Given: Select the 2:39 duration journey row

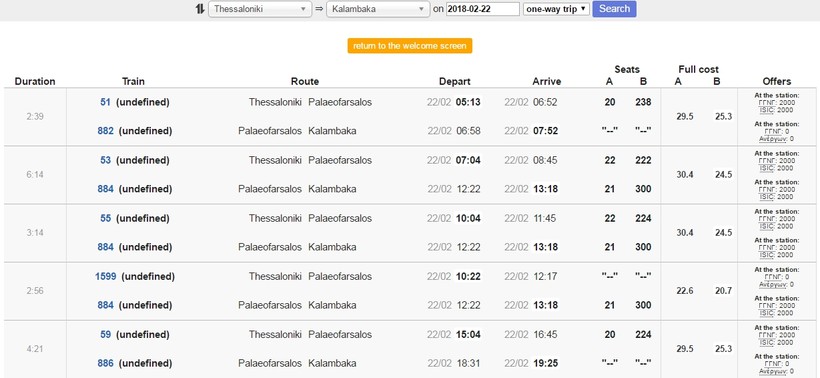Looking at the screenshot, I should [410, 117].
